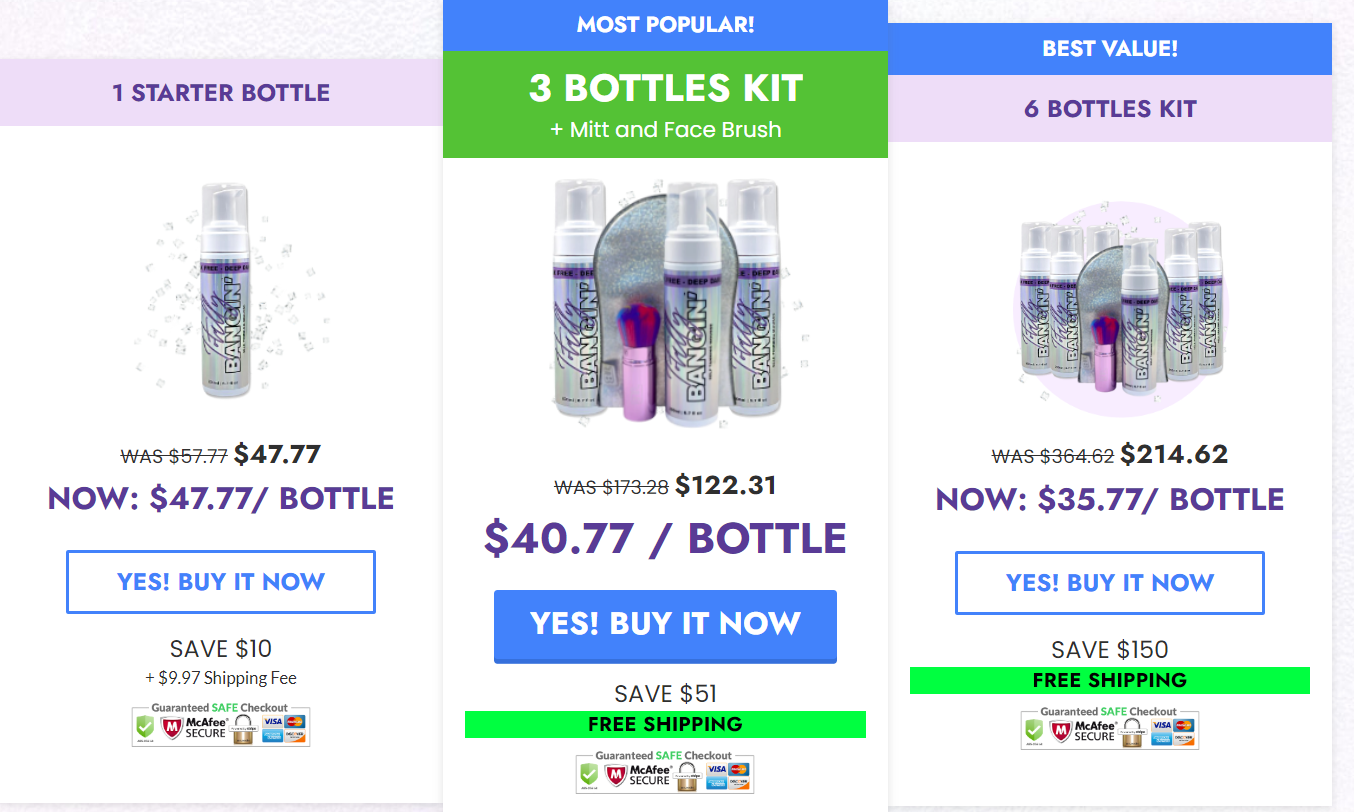1354x812 pixels.
Task: Click the green shield icon in the 3 Bottles Kit badge
Action: [590, 774]
